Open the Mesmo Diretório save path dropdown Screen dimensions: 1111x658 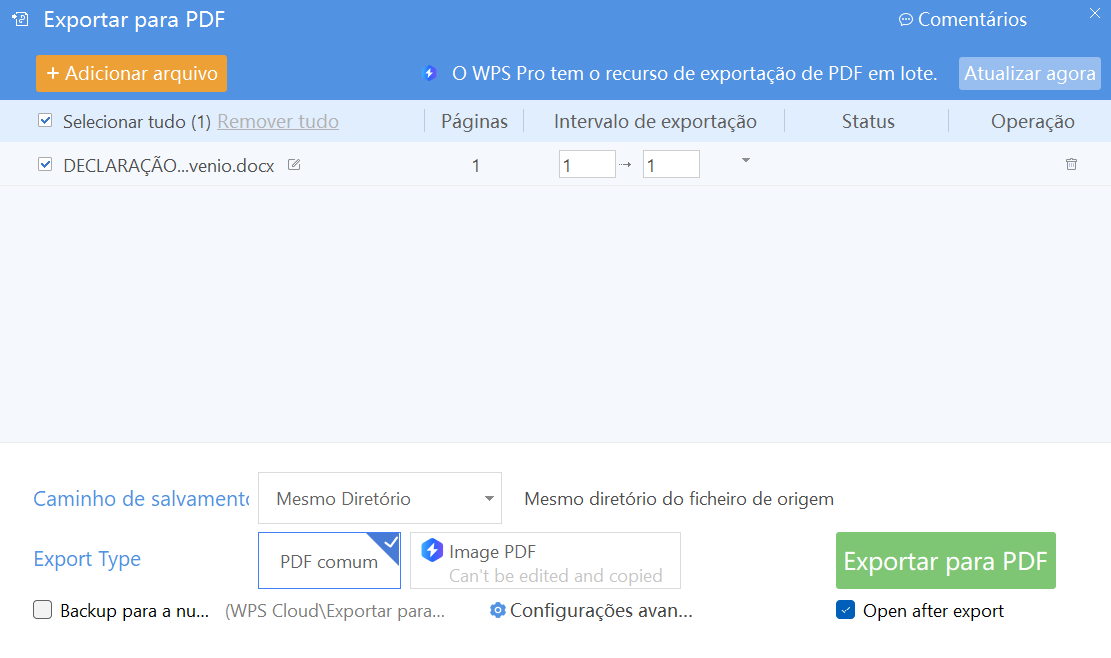click(379, 497)
